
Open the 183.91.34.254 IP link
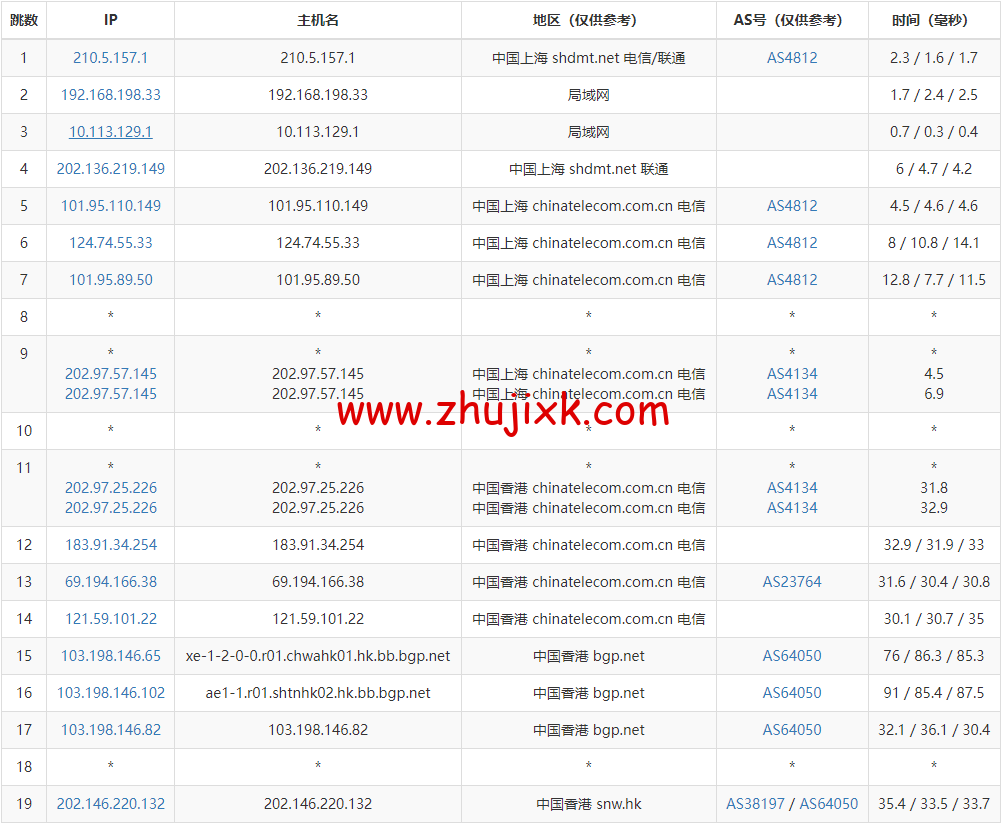[110, 545]
